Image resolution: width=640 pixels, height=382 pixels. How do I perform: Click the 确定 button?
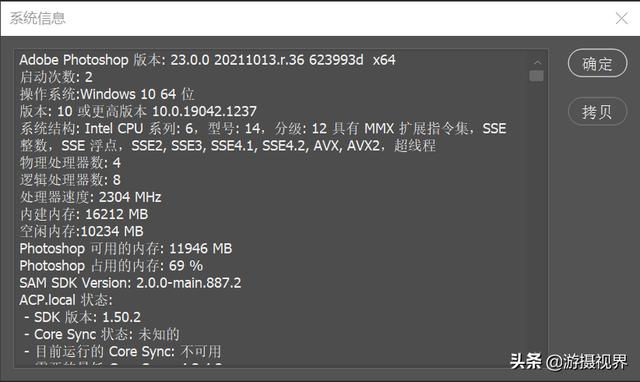coord(597,63)
